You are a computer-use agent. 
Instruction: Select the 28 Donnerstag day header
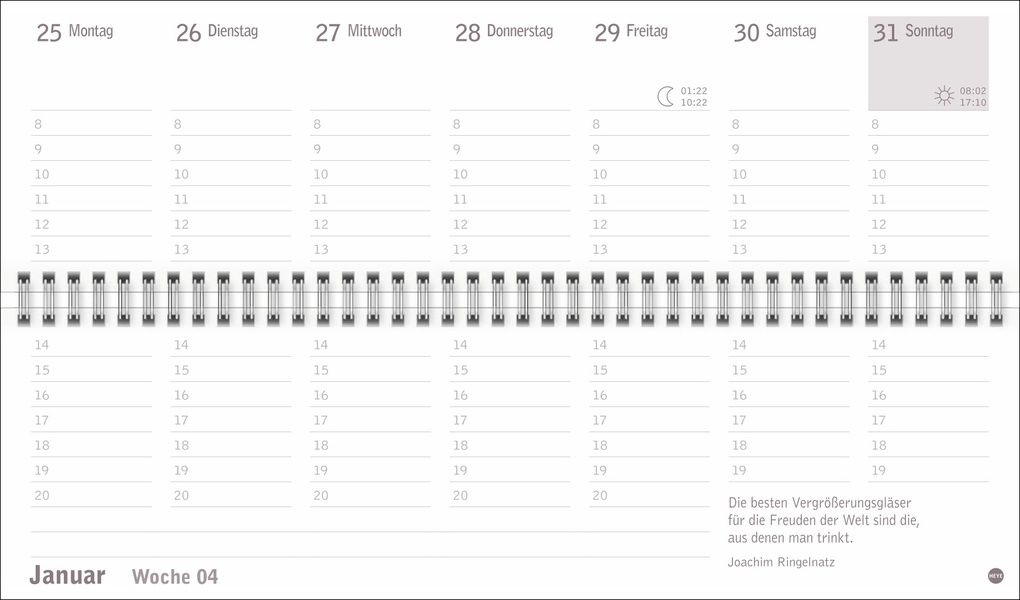503,32
